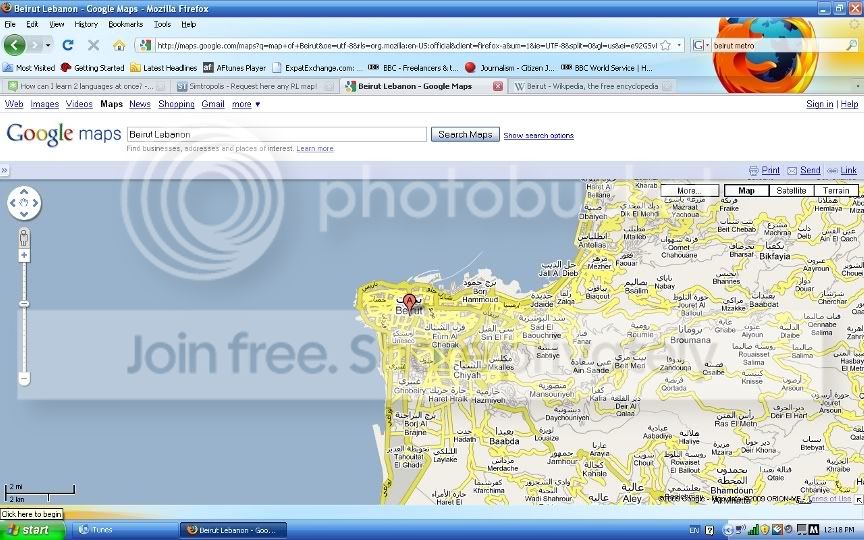Viewport: 864px width, 540px height.
Task: Close the Beirut Lebanon Google Maps tab
Action: (497, 86)
